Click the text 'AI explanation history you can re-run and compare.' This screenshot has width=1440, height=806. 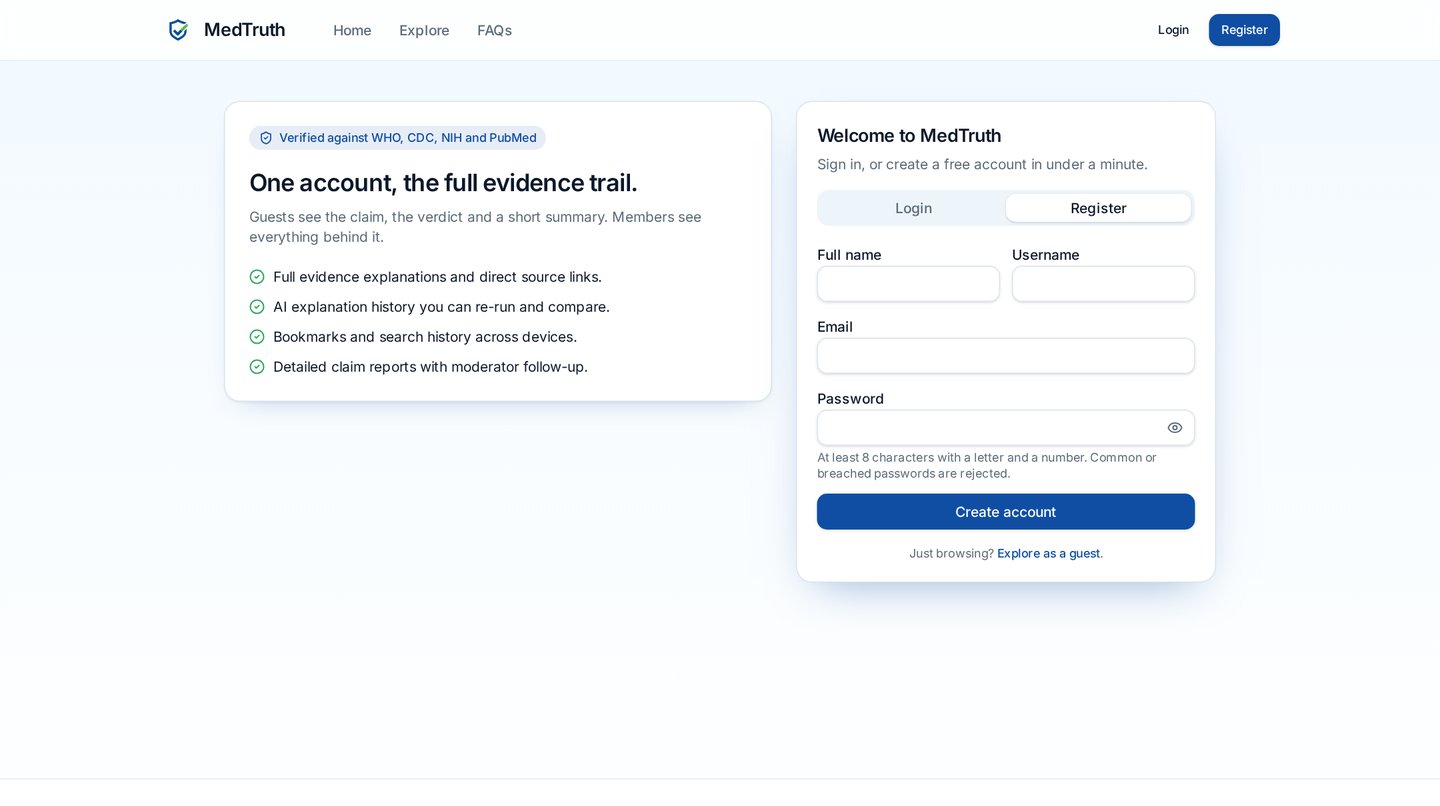[441, 307]
